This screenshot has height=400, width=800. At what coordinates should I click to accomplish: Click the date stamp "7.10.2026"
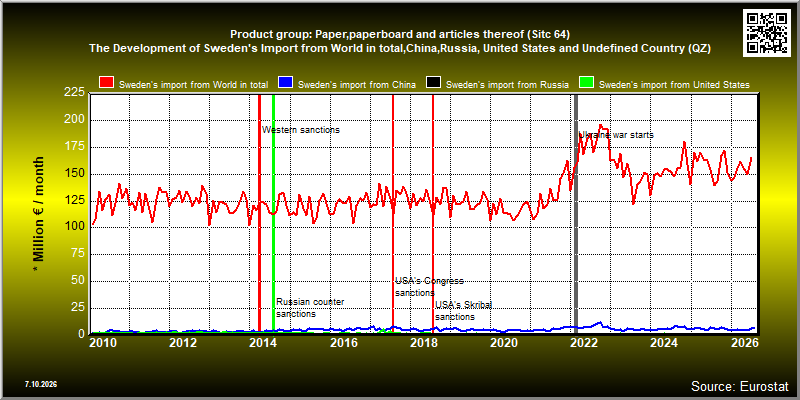pyautogui.click(x=41, y=384)
